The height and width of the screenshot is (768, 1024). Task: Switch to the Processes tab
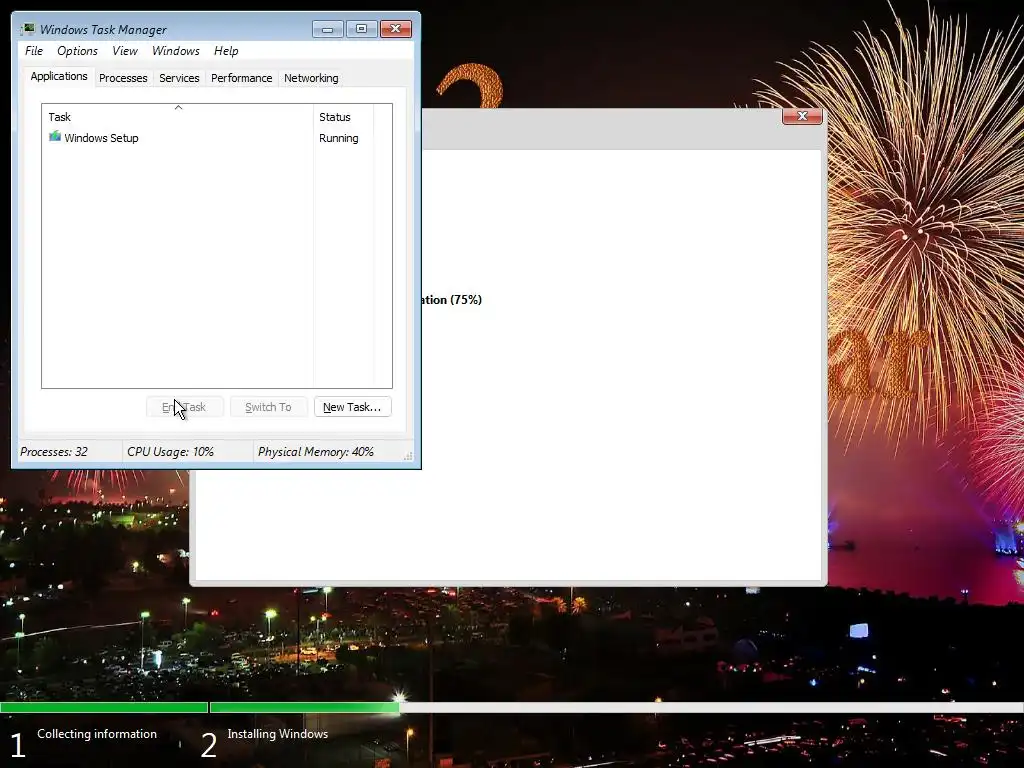(123, 78)
